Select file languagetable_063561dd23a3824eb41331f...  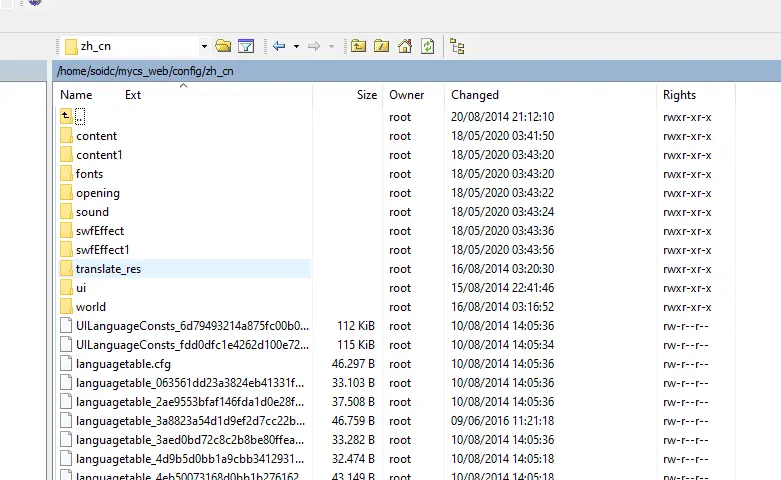(x=190, y=383)
